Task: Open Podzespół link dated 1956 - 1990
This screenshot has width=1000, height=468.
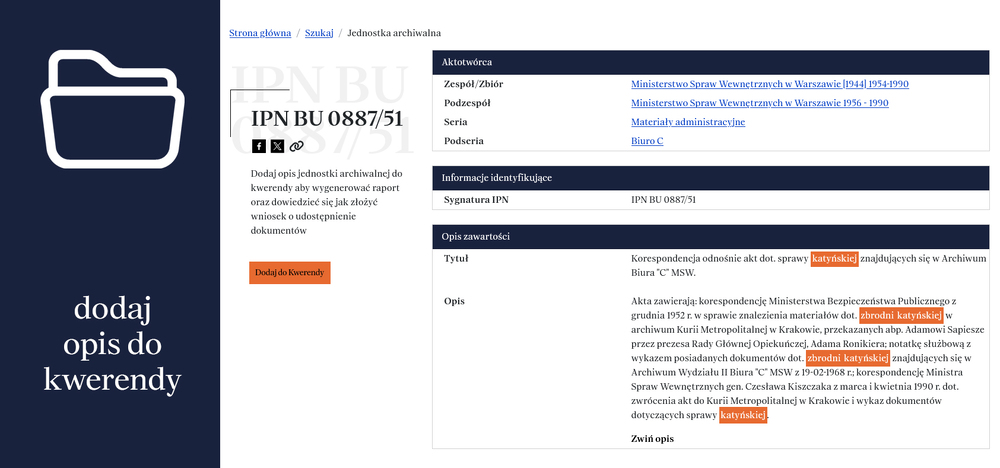Action: (759, 103)
